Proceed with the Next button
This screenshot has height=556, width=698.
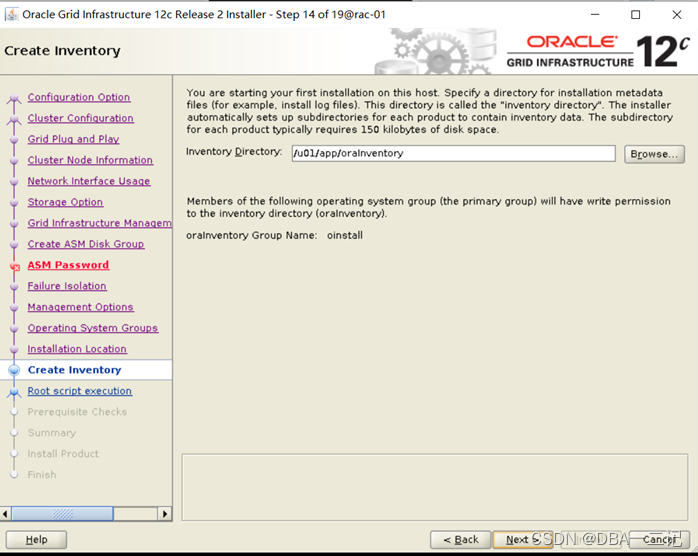[523, 540]
